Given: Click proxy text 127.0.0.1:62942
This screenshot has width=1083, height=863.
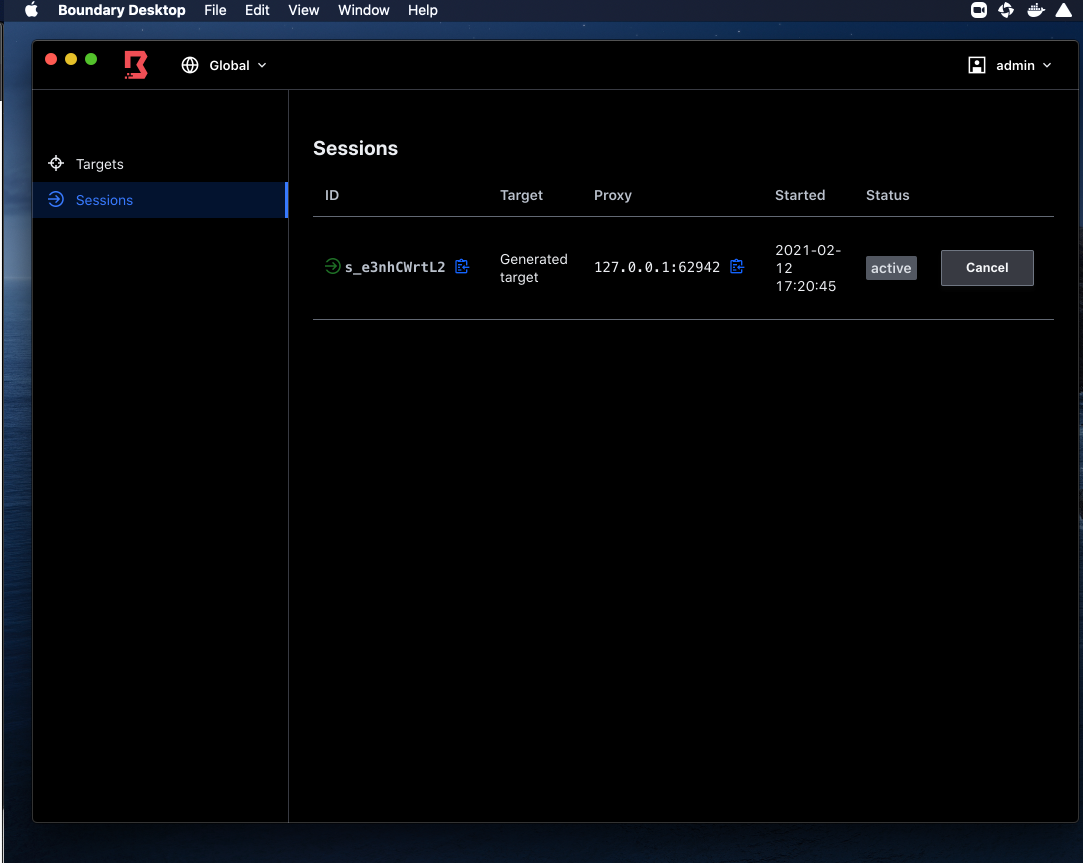Looking at the screenshot, I should point(657,267).
